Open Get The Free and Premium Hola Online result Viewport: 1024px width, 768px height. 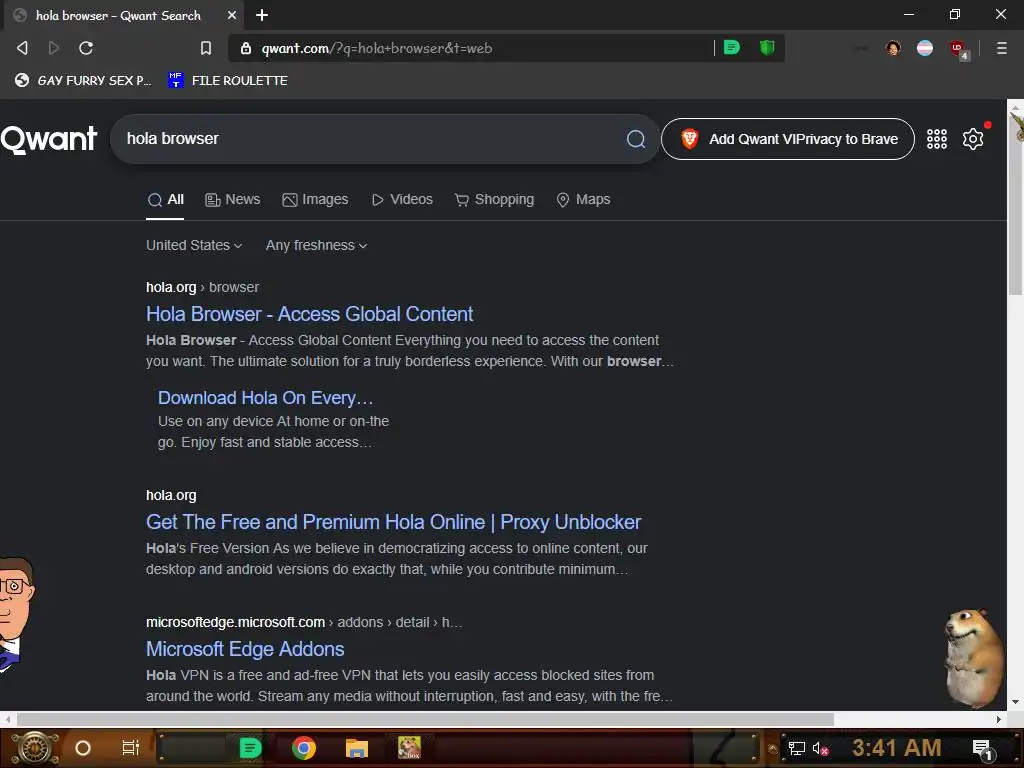(x=393, y=522)
